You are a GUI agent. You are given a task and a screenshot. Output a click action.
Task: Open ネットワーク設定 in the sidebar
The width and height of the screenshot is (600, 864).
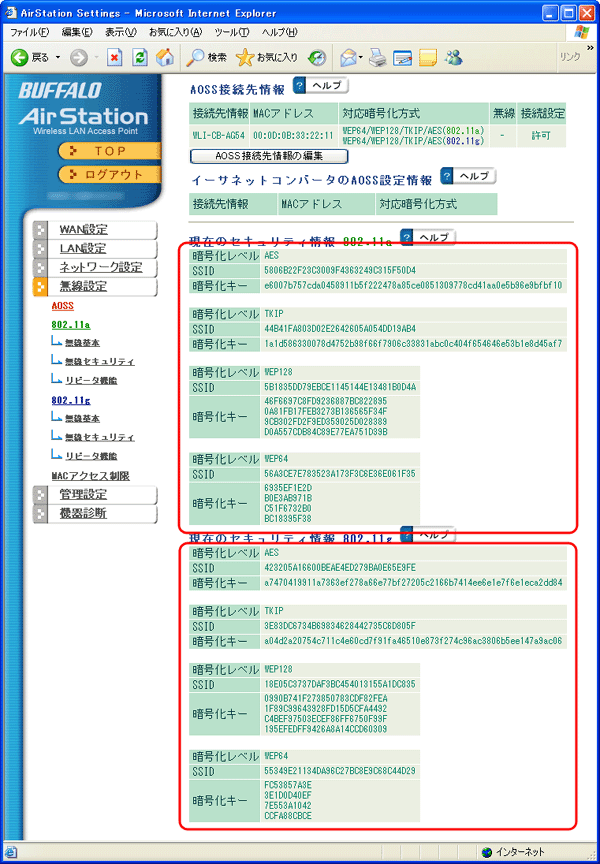101,267
